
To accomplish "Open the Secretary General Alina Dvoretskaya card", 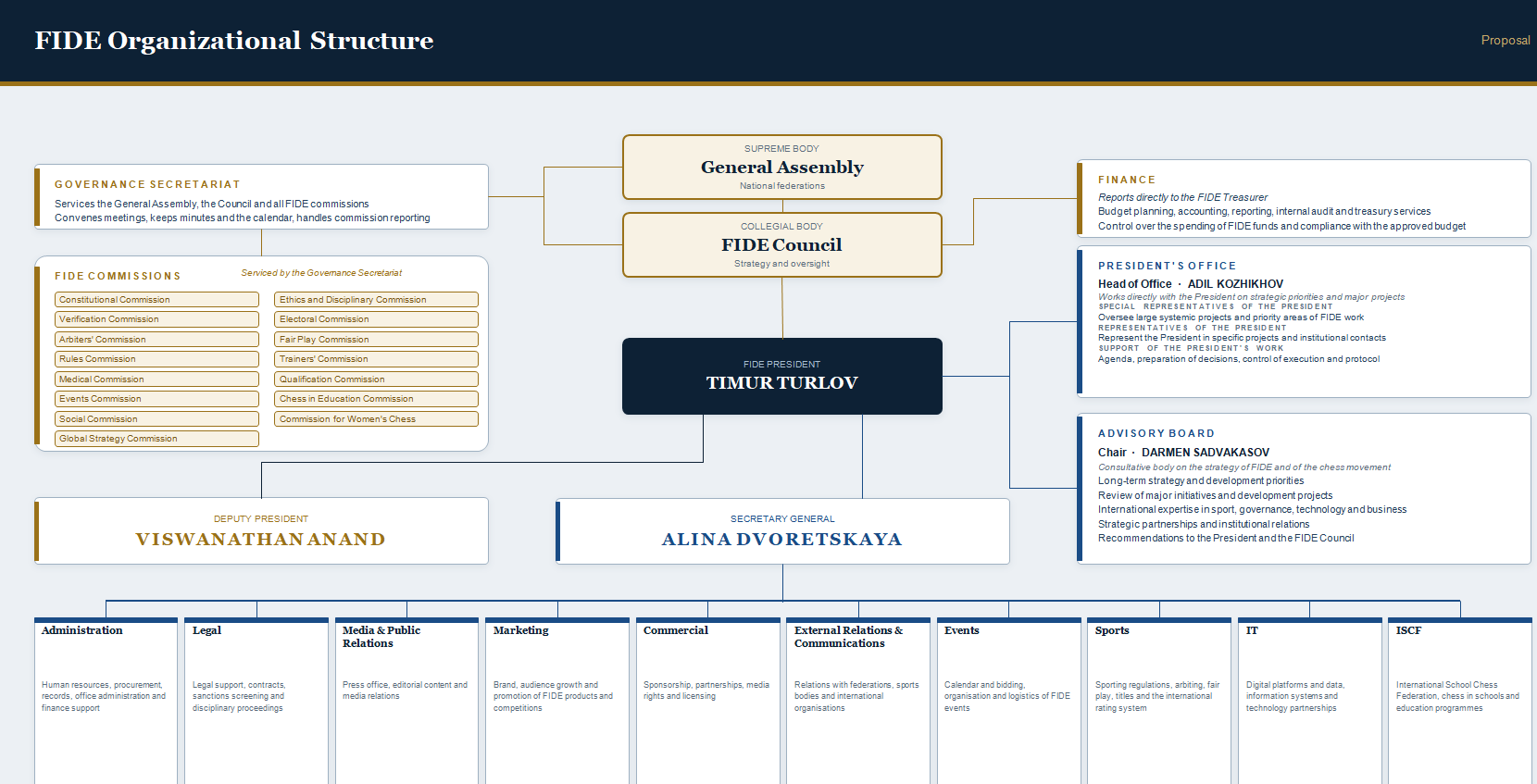I will [x=782, y=530].
